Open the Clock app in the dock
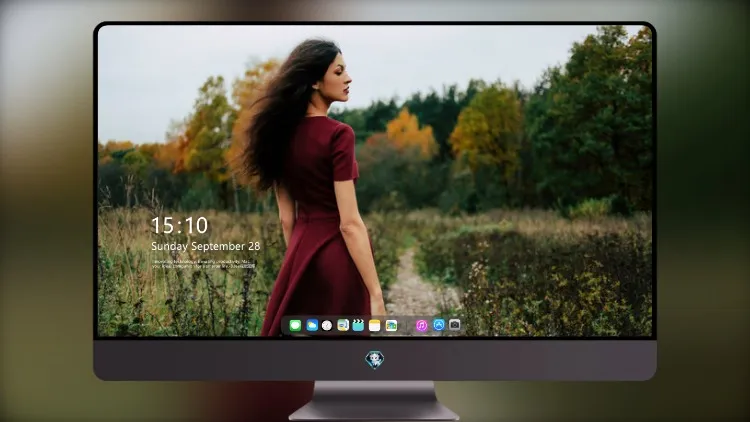Image resolution: width=750 pixels, height=422 pixels. click(x=327, y=326)
